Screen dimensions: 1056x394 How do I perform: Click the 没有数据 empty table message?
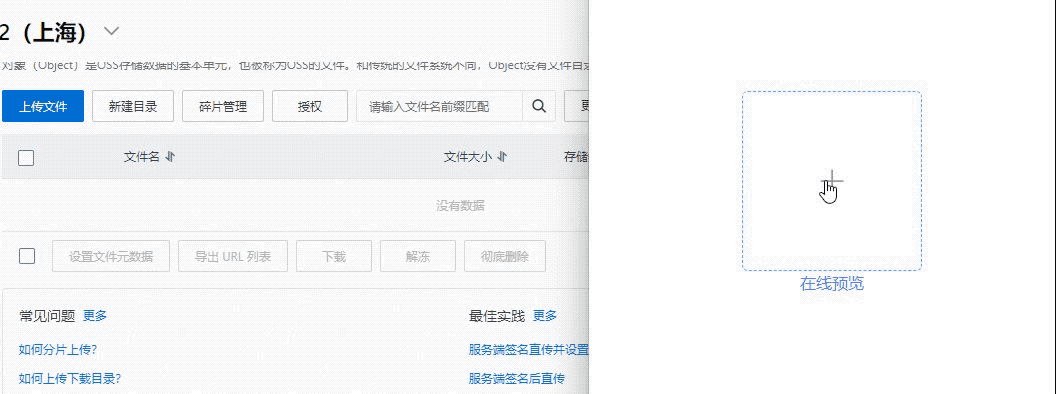460,205
